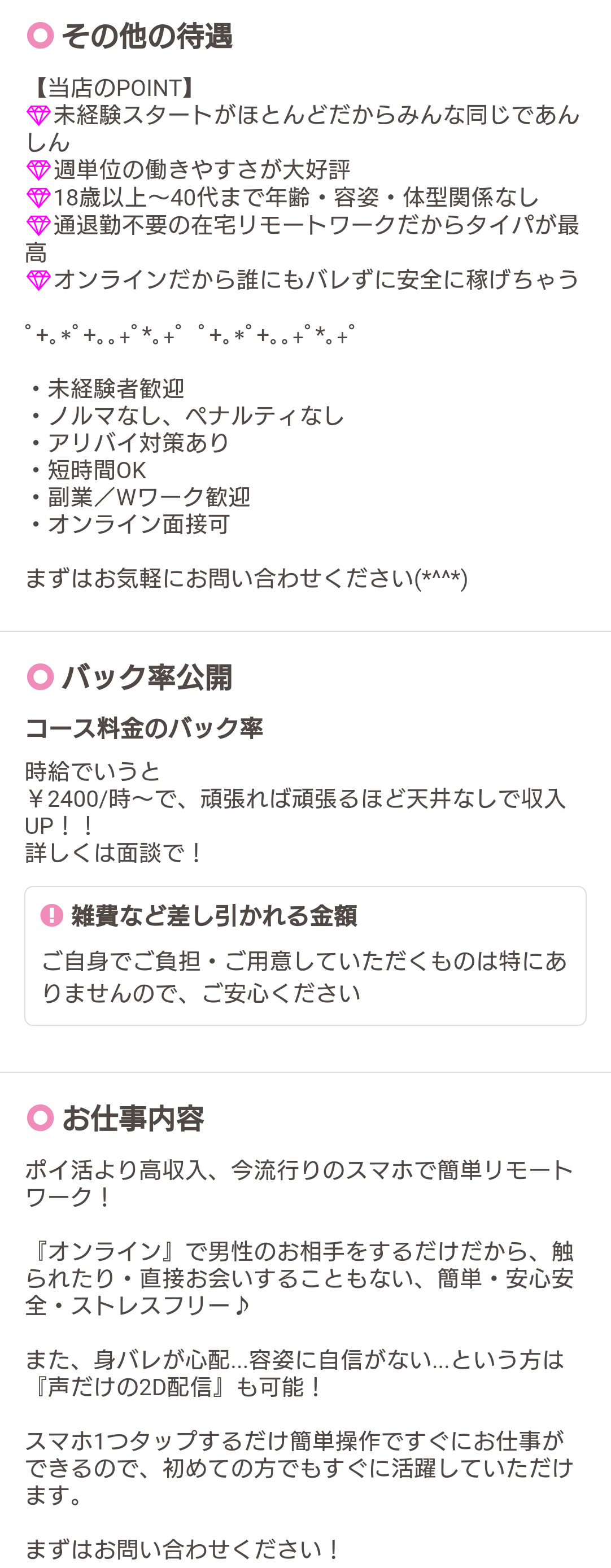Viewport: 611px width, 1568px height.
Task: Click pink circle icon beside その他の待遇
Action: pos(40,36)
